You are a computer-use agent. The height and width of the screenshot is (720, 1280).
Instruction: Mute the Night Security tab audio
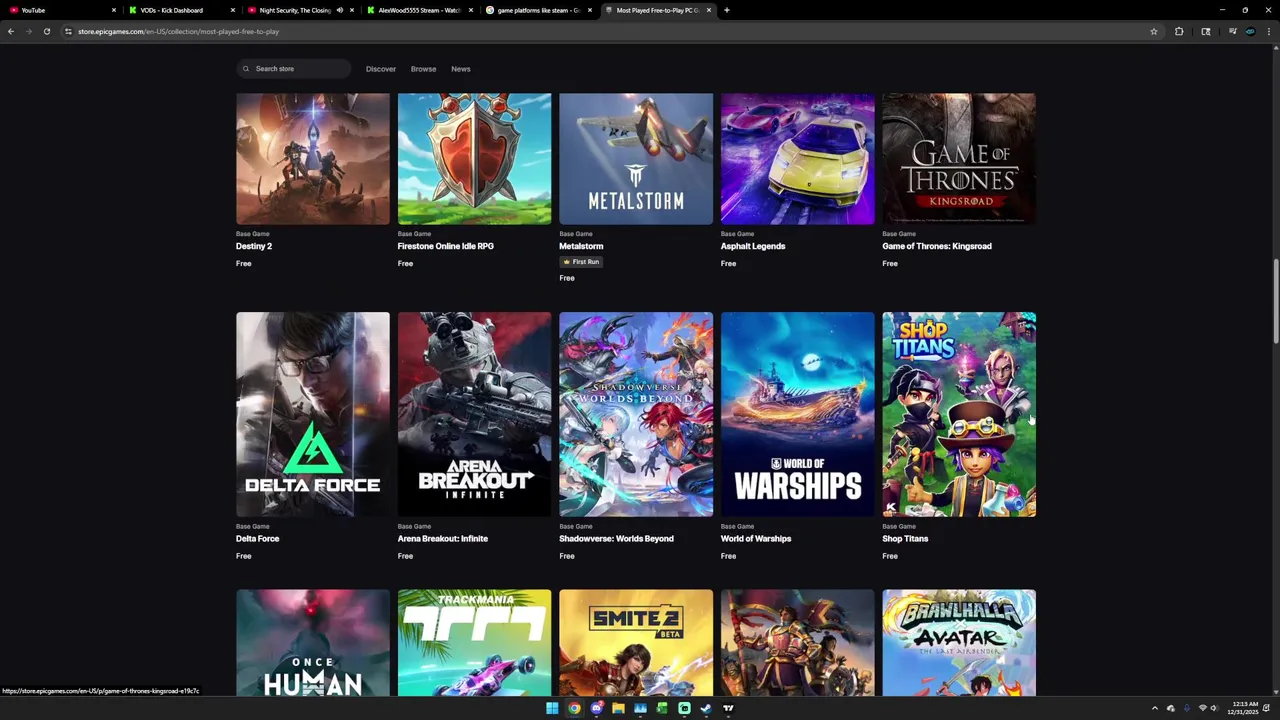(340, 10)
